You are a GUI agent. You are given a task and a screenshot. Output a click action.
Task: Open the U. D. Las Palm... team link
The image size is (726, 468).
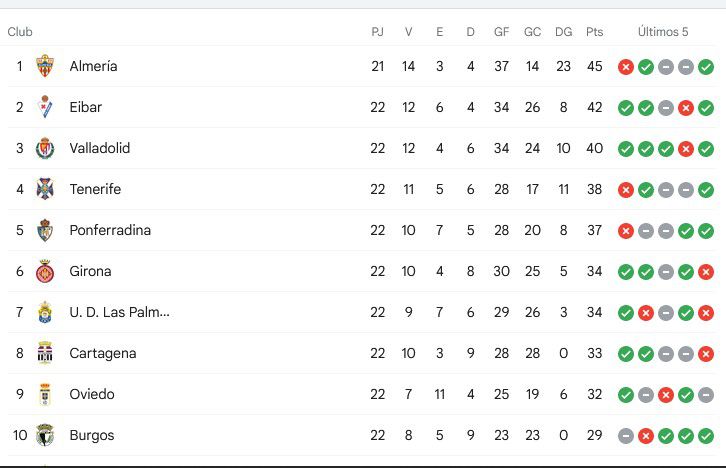point(119,312)
